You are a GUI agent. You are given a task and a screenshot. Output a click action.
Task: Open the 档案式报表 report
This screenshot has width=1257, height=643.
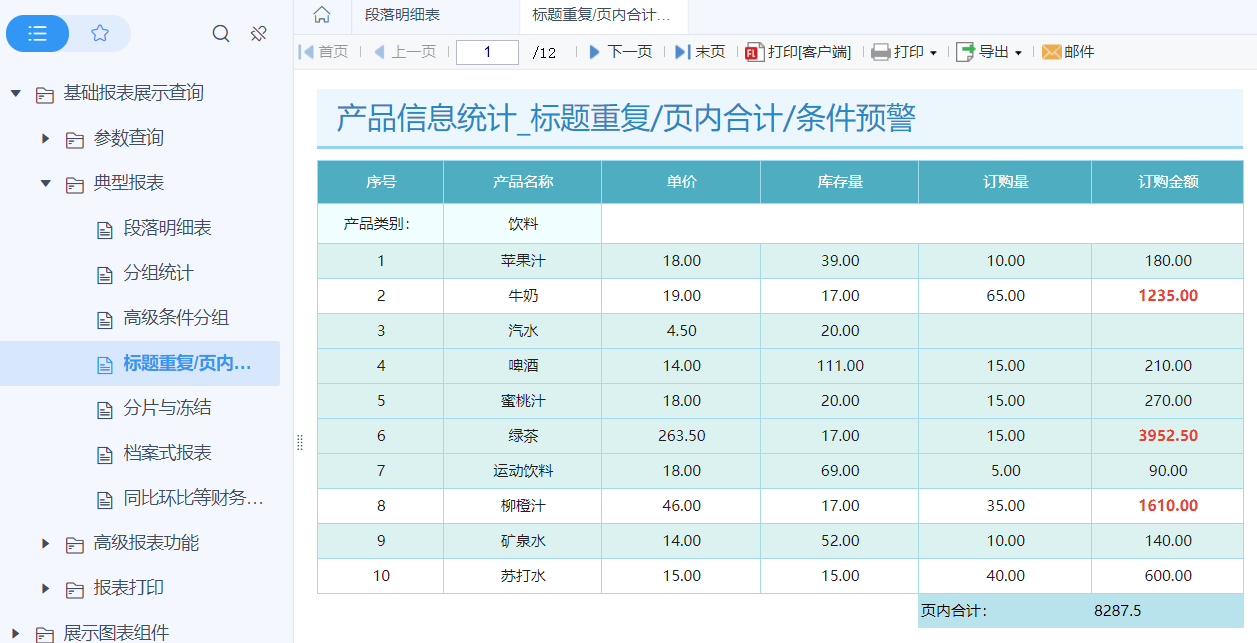(167, 453)
